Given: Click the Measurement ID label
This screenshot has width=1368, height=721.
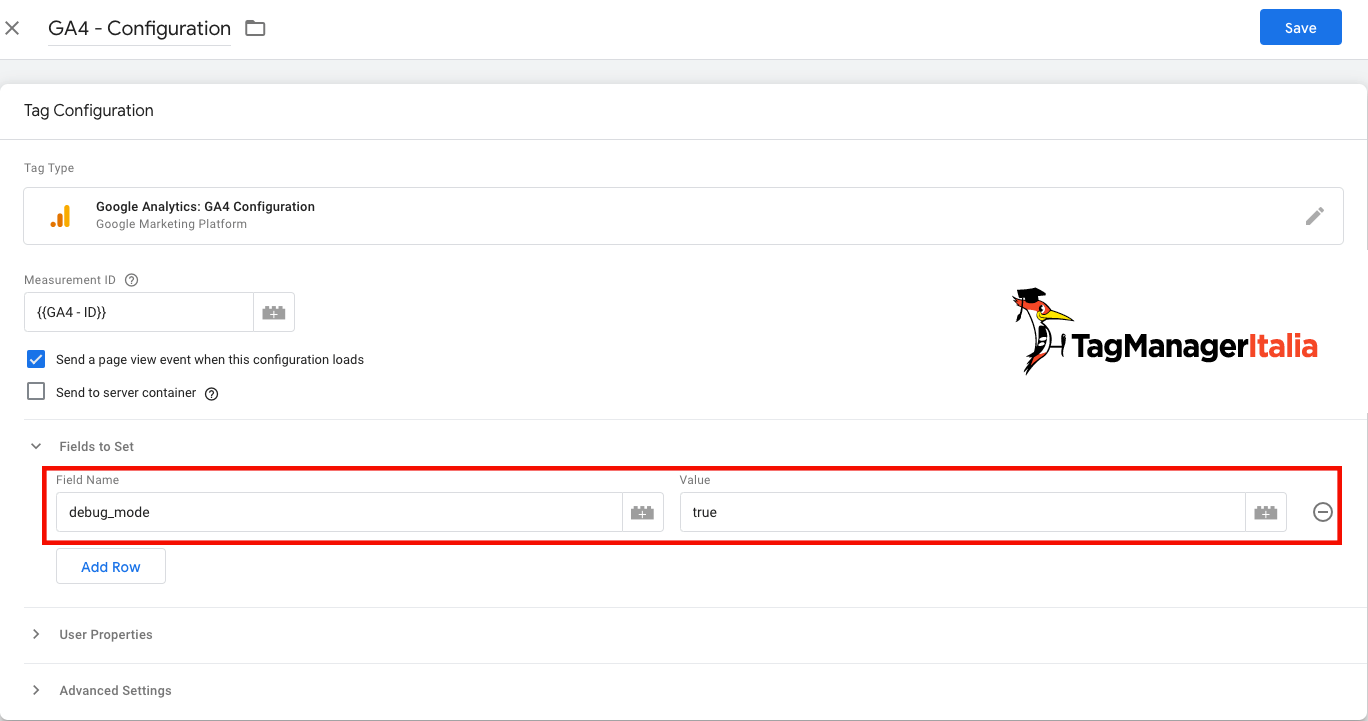Looking at the screenshot, I should point(71,281).
